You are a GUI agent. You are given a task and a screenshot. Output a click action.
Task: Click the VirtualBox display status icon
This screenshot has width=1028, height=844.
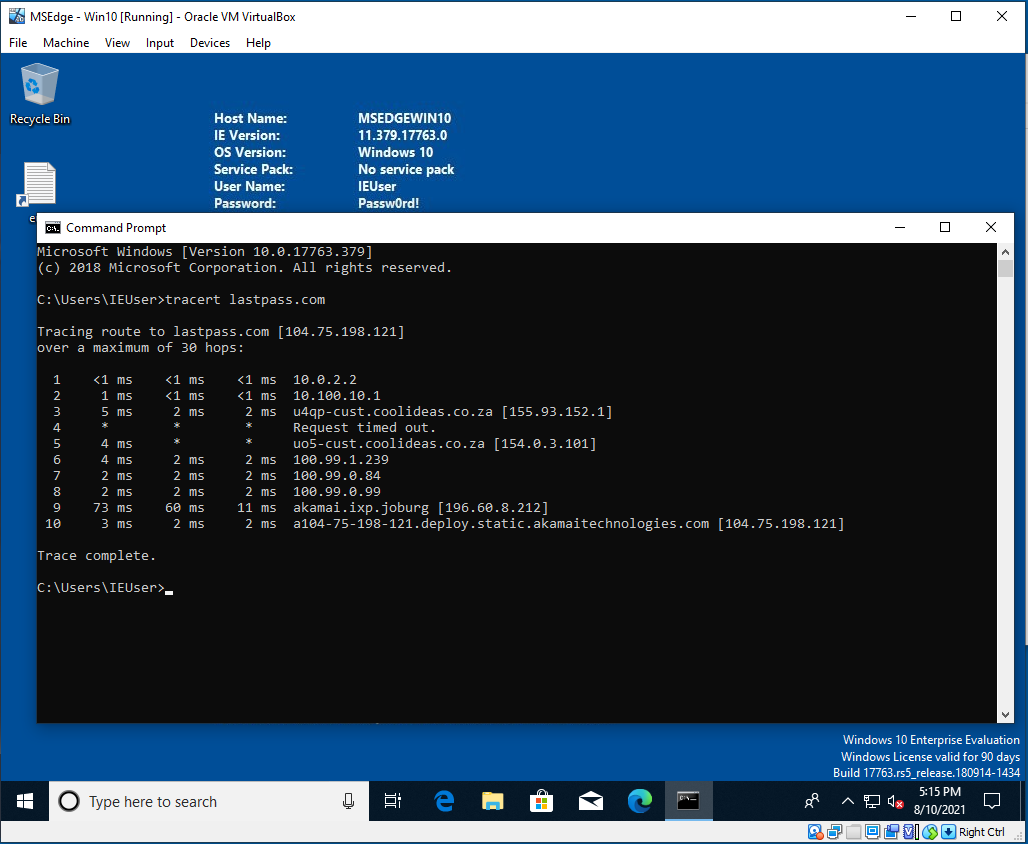[873, 832]
